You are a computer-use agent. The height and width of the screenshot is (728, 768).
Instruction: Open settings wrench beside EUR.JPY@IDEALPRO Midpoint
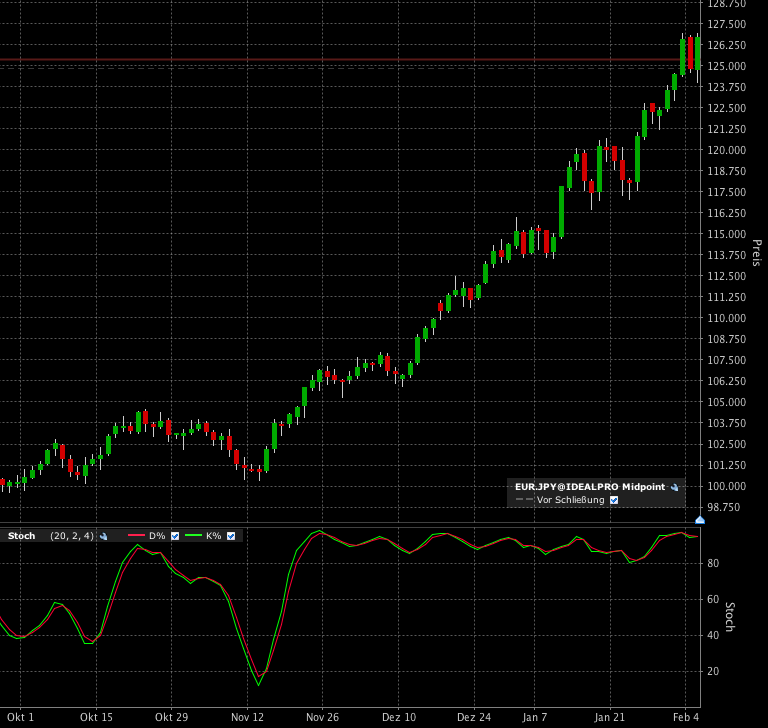674,487
